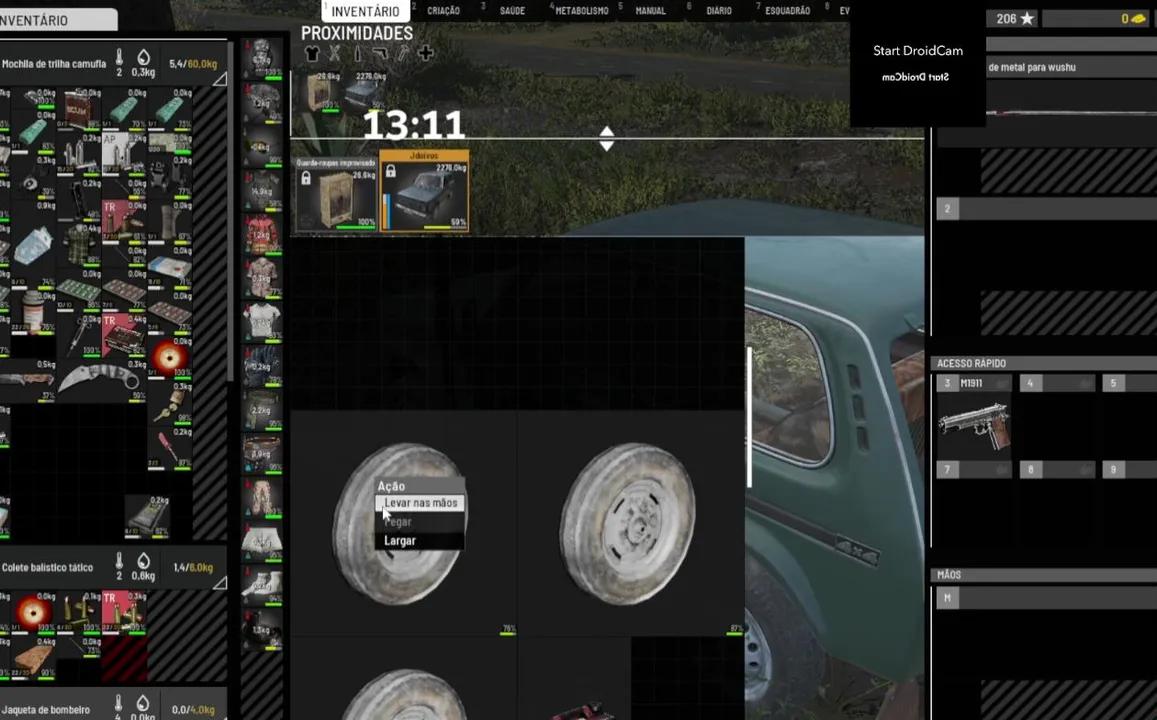The height and width of the screenshot is (720, 1157).
Task: Click the left inventory panel scrollbar
Action: click(x=230, y=210)
